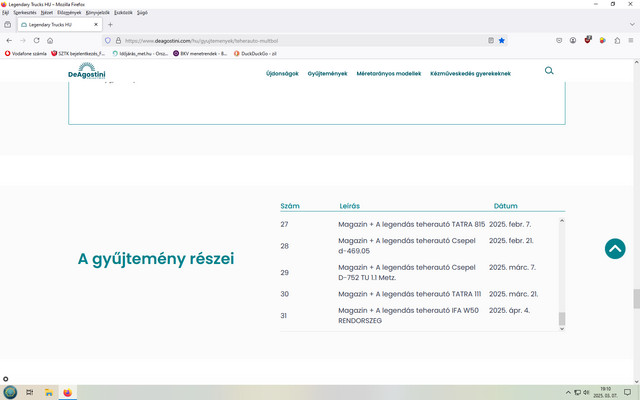Open the Időjárás met.hu bookmark

click(140, 53)
